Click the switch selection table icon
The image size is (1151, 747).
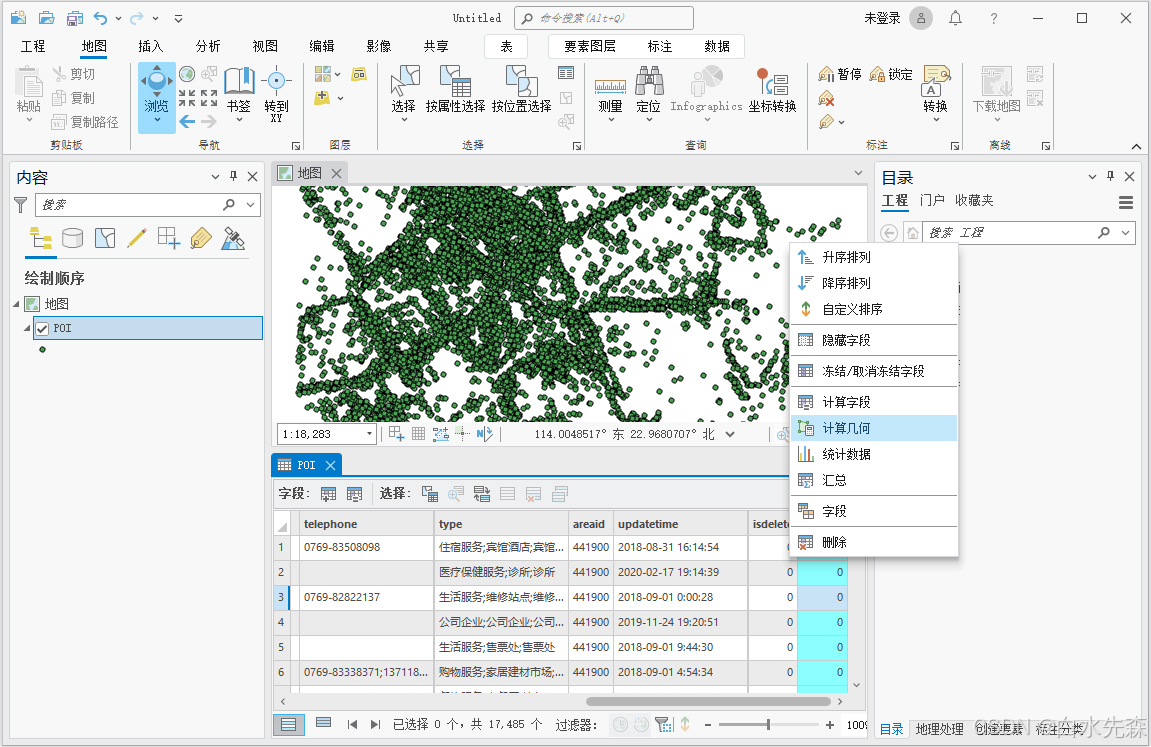coord(482,494)
